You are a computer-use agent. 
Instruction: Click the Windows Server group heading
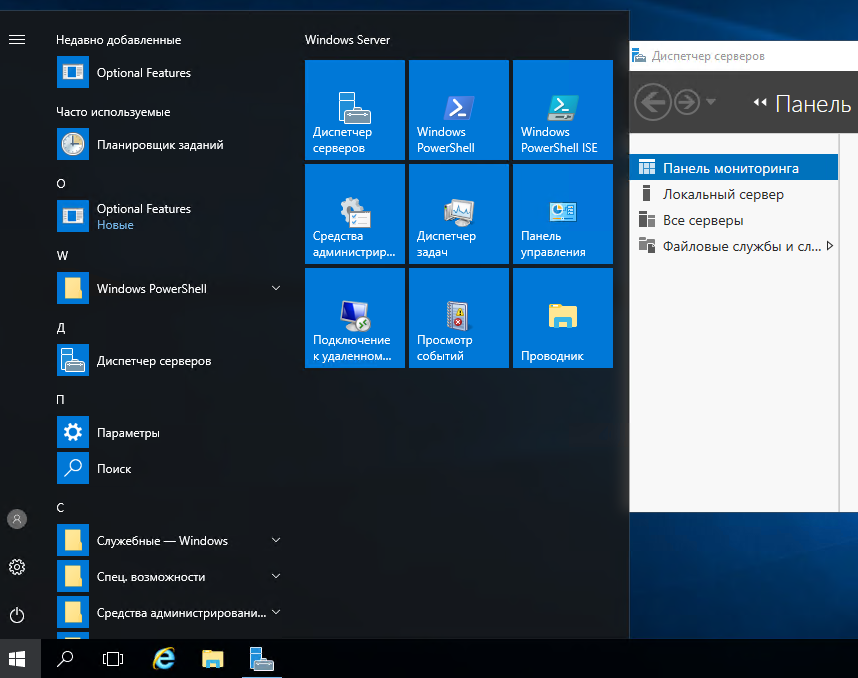pyautogui.click(x=347, y=40)
